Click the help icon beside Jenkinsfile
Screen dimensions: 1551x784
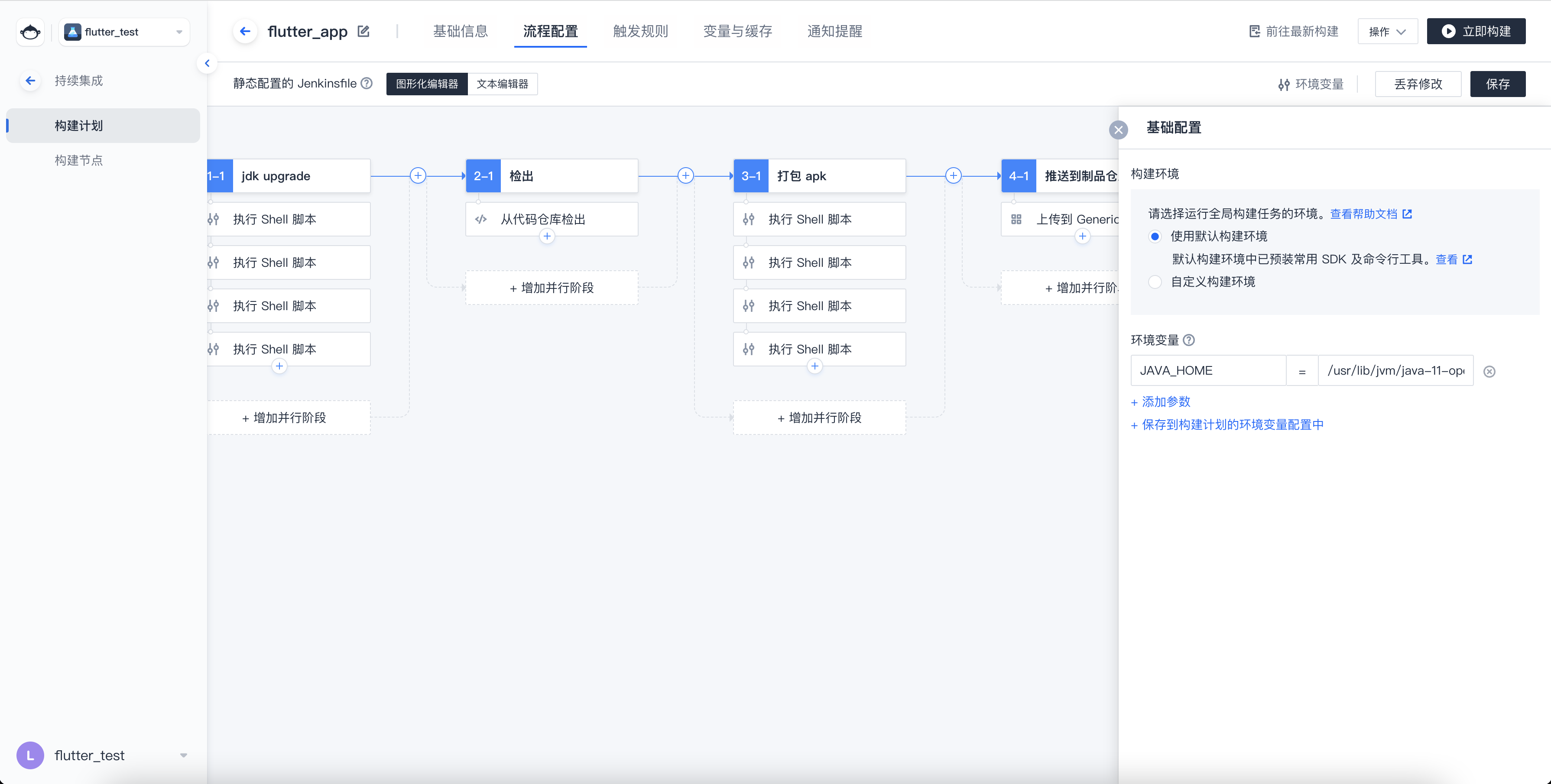pyautogui.click(x=366, y=84)
